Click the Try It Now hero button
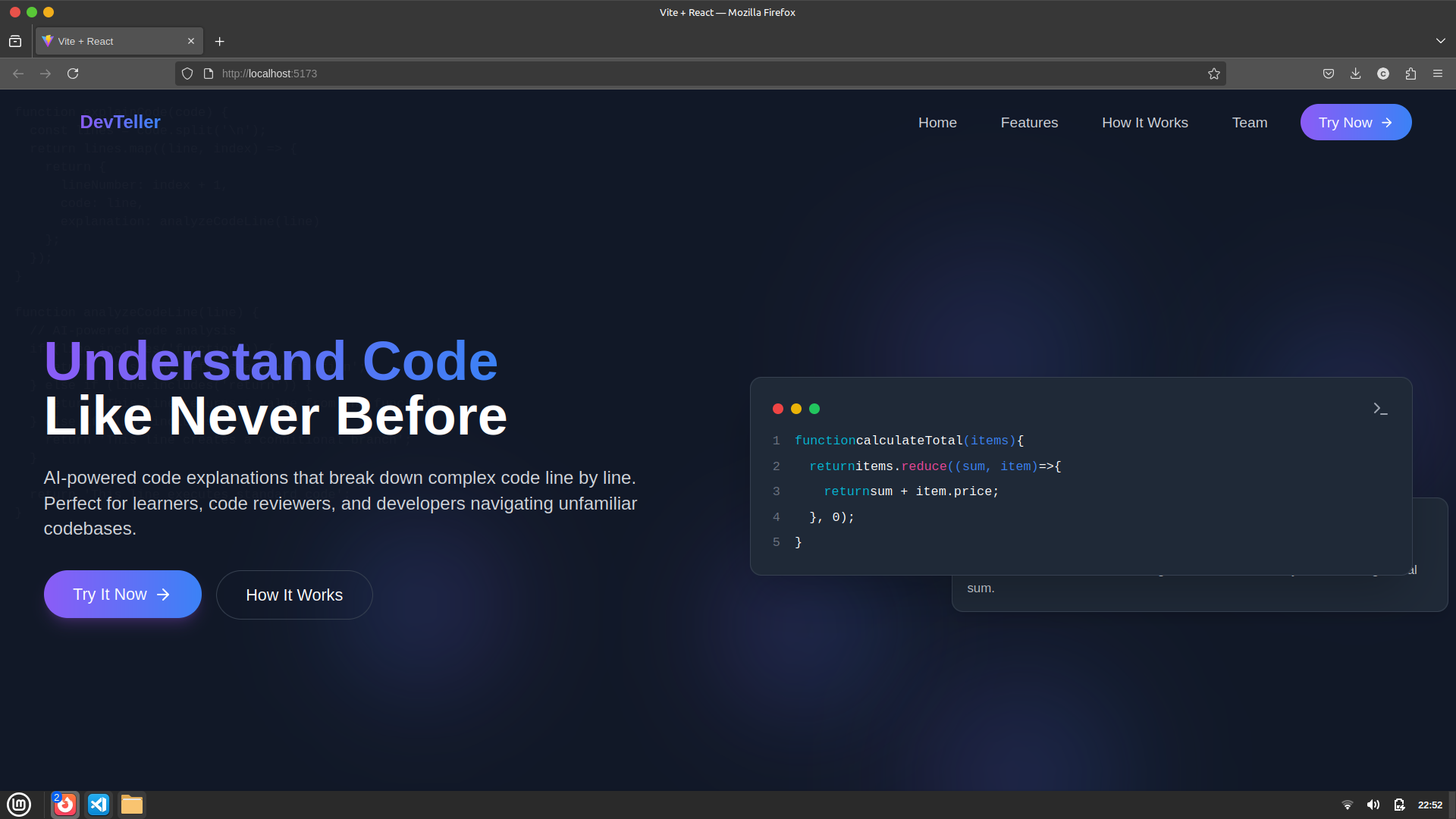Viewport: 1456px width, 819px height. click(x=122, y=595)
